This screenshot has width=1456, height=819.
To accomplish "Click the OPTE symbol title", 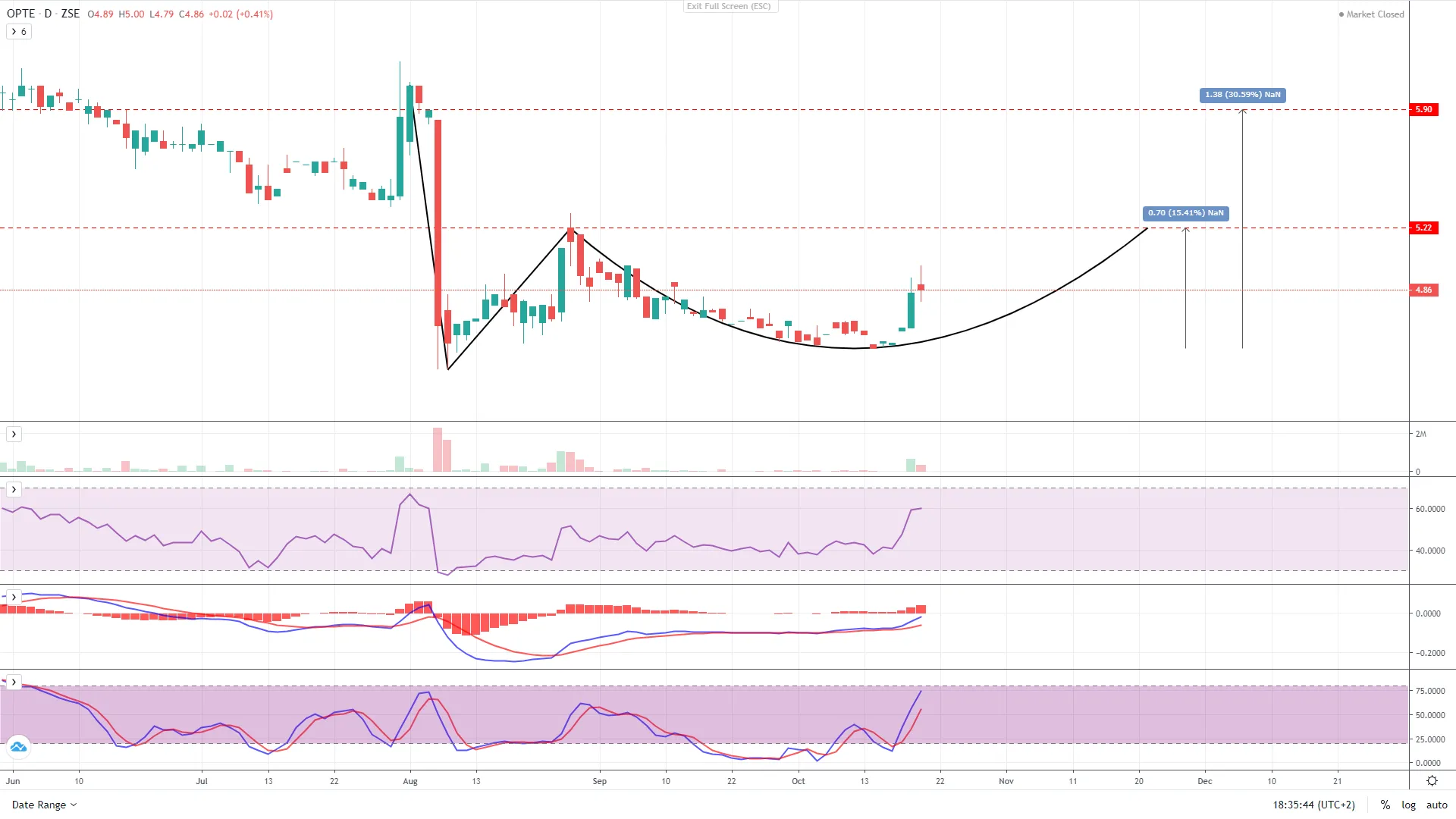I will point(21,14).
